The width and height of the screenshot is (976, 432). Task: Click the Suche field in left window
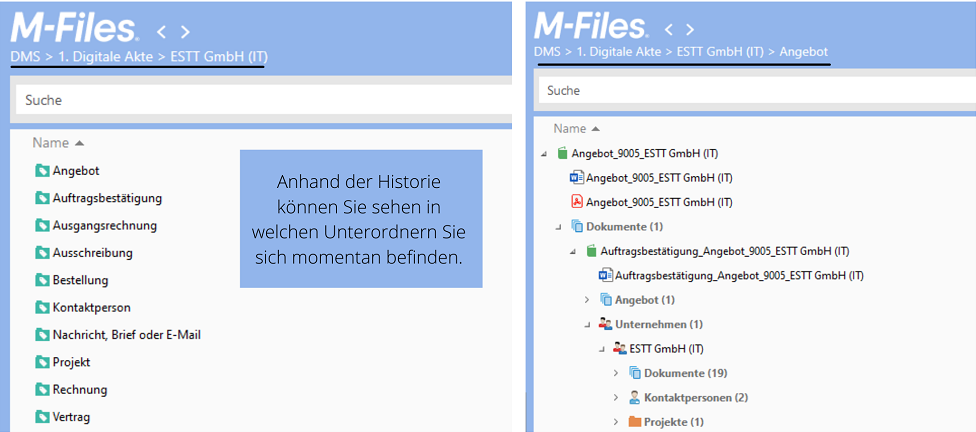(x=260, y=100)
